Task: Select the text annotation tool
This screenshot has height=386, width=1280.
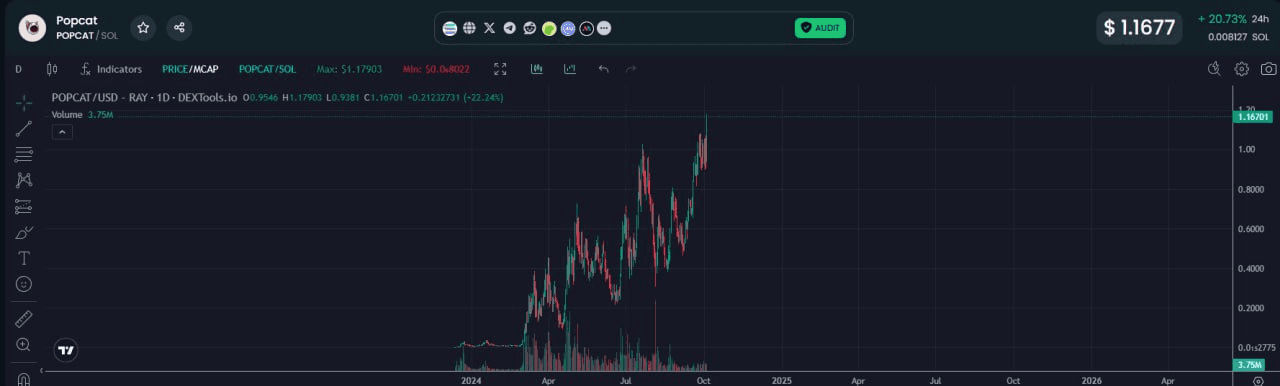Action: point(24,258)
